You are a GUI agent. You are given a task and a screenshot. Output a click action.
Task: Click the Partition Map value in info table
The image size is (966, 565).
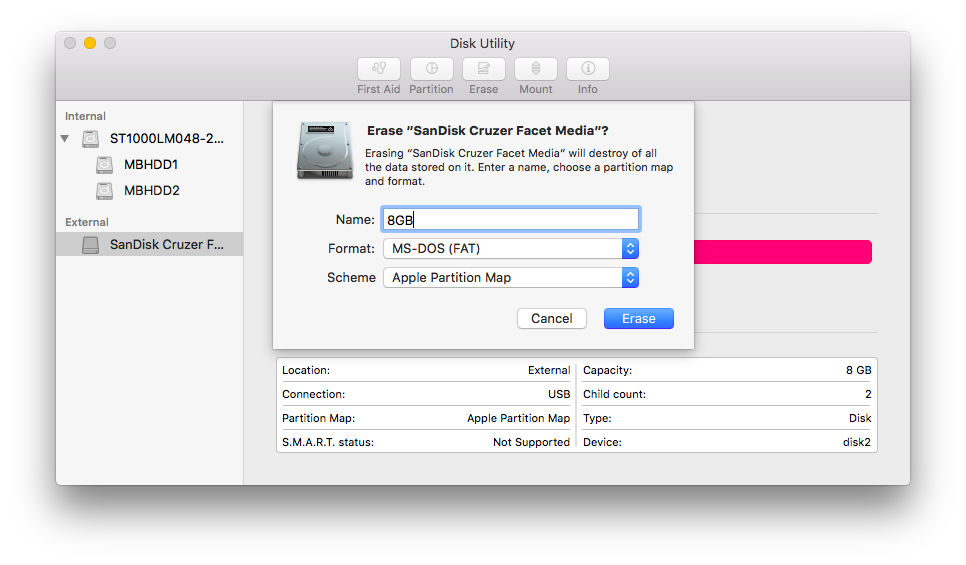pos(518,418)
